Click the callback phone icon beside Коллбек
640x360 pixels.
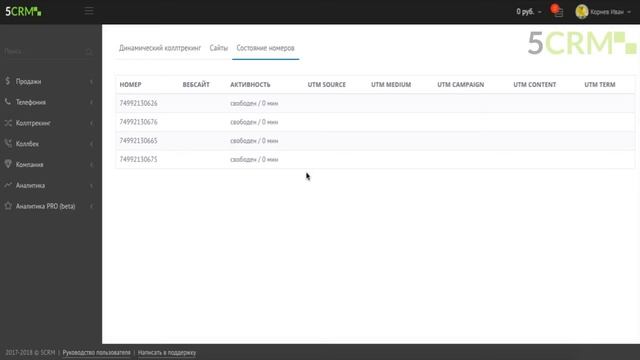click(8, 143)
